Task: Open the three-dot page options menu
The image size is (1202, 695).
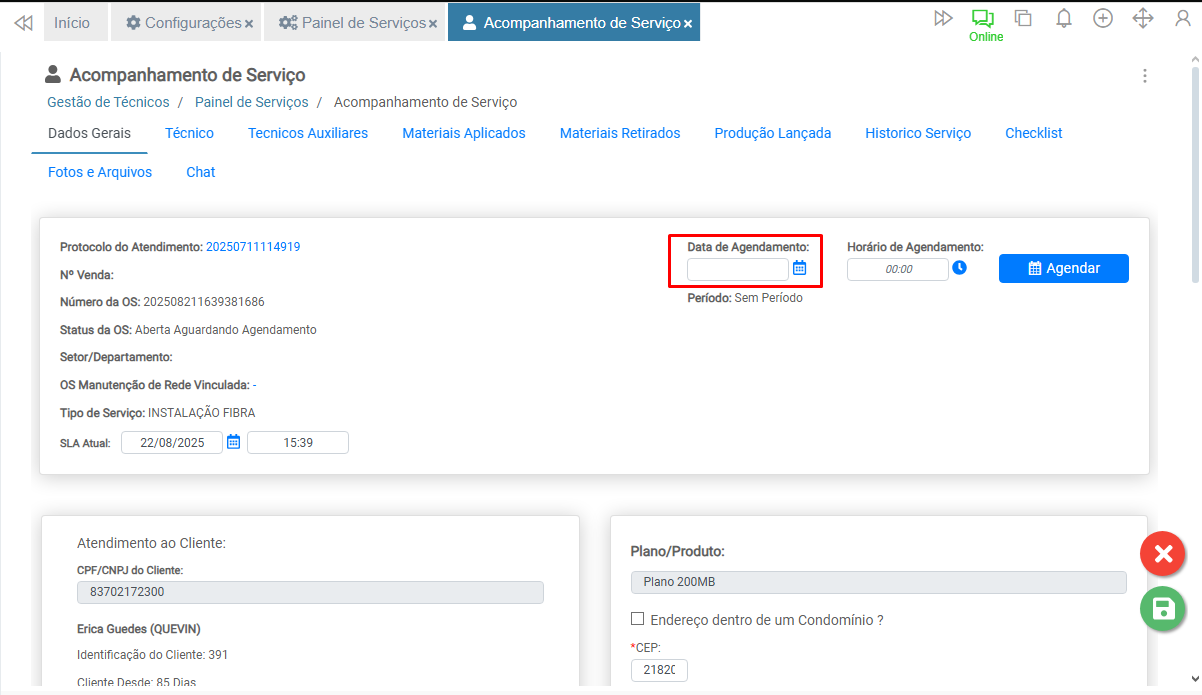Action: coord(1145,76)
